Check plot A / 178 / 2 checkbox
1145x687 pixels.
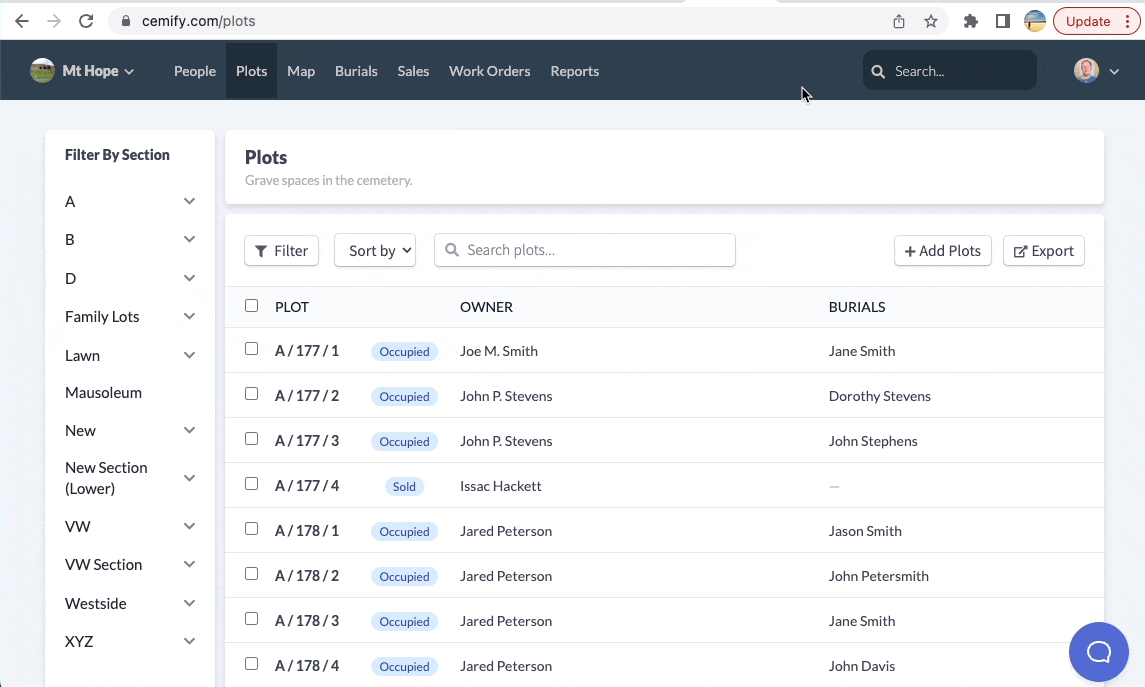tap(251, 574)
